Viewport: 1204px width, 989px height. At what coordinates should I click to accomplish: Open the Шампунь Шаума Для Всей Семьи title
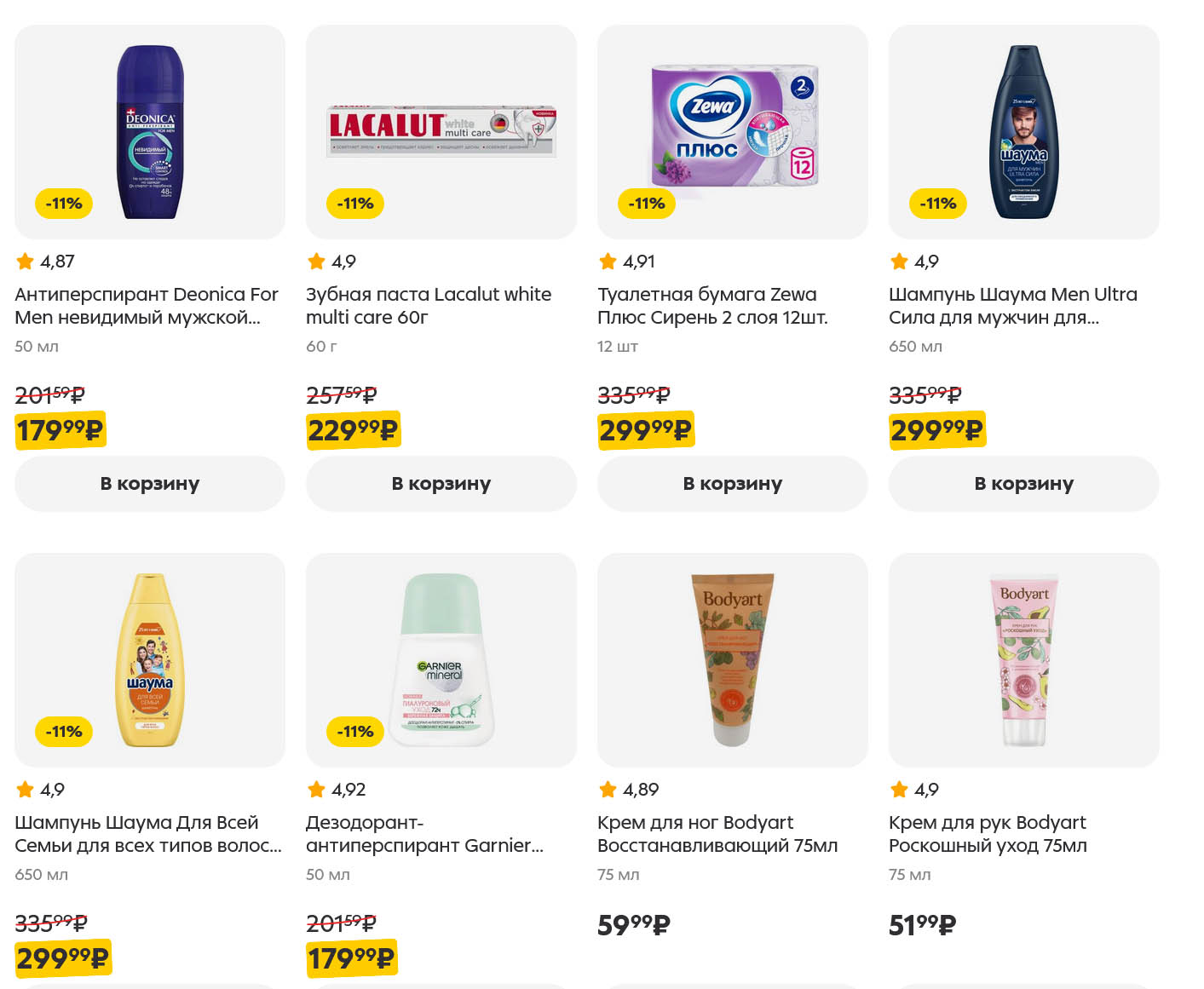tap(148, 834)
